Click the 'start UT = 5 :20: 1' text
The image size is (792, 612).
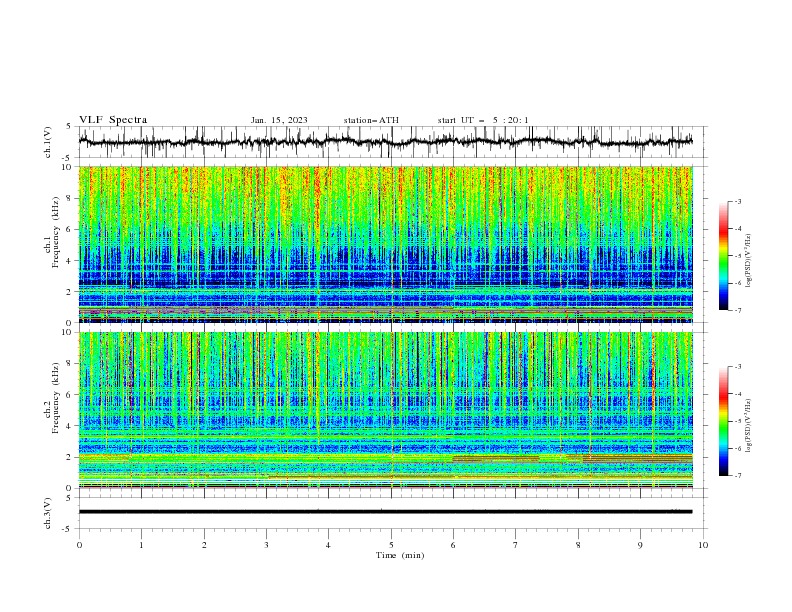click(483, 120)
